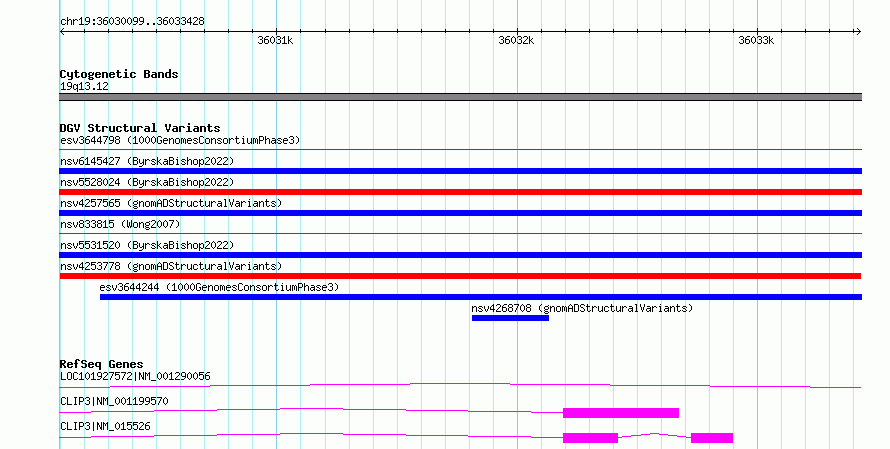Click the first CLIP3 NM_015526 exon
The height and width of the screenshot is (449, 890).
[590, 438]
